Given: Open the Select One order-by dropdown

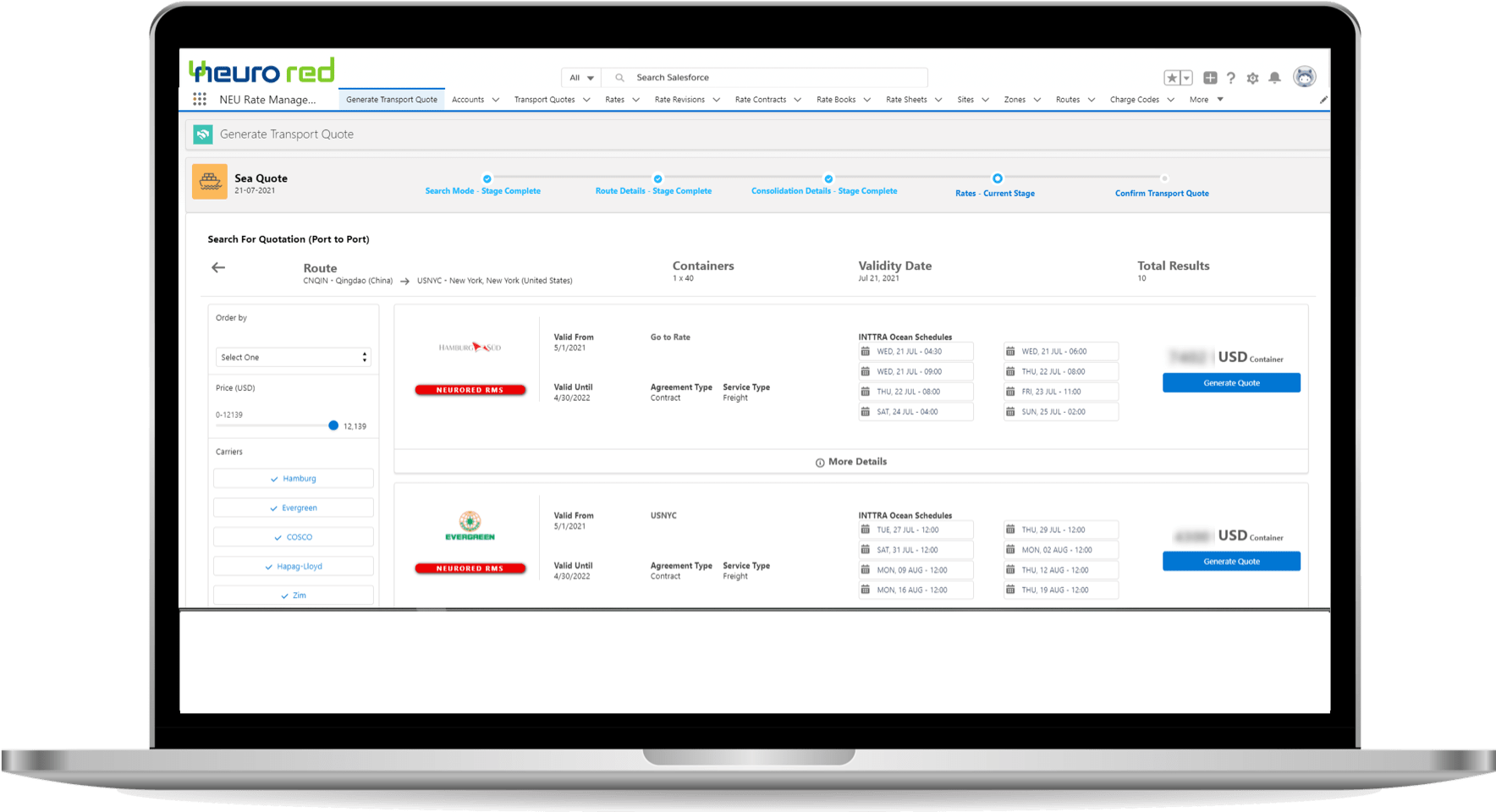Looking at the screenshot, I should [292, 357].
